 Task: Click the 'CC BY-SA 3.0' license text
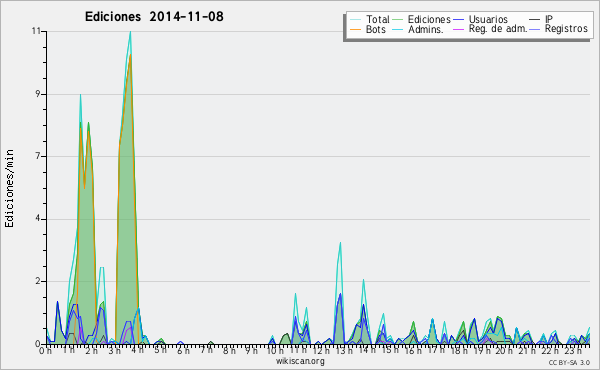569,363
